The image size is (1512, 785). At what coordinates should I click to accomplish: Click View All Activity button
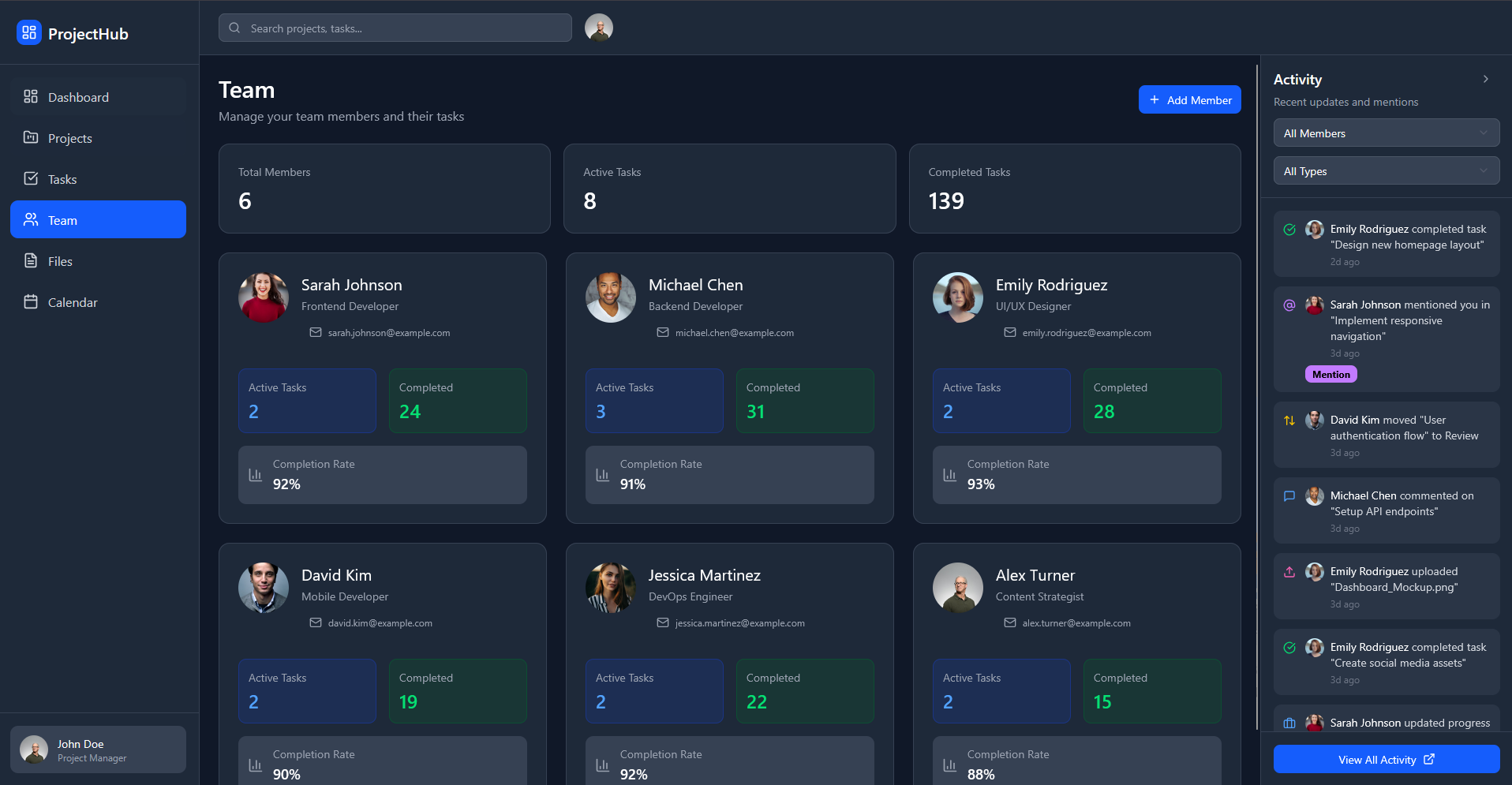pos(1386,760)
